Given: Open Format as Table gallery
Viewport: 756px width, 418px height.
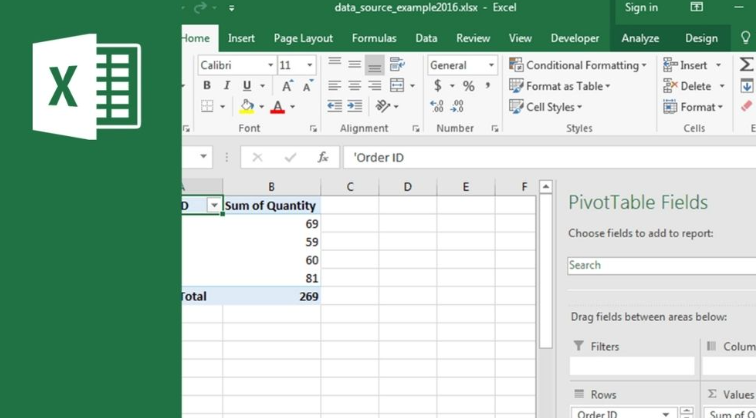Looking at the screenshot, I should pyautogui.click(x=560, y=86).
